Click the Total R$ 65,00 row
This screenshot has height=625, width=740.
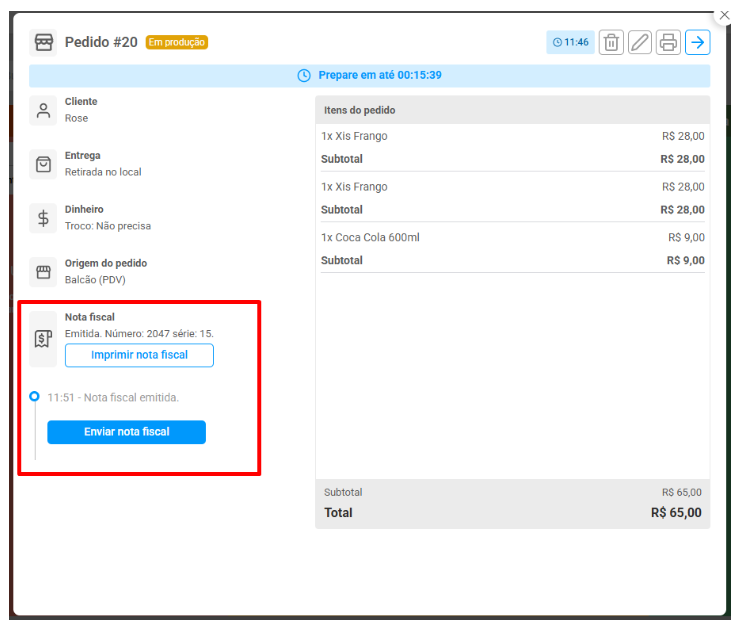click(x=512, y=513)
